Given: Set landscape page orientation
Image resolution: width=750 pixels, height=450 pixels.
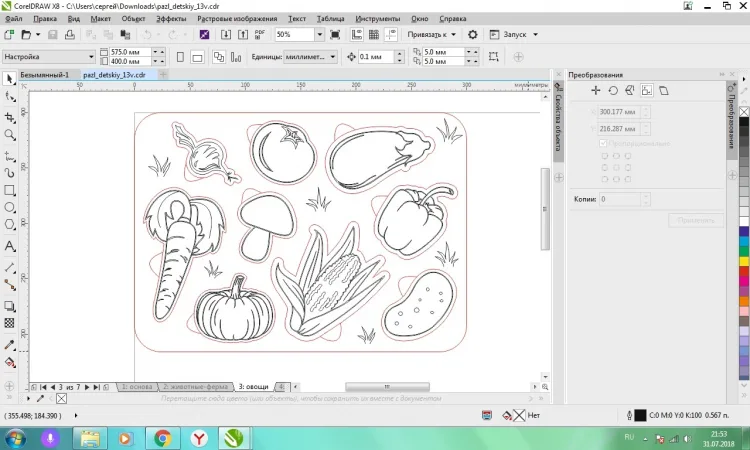Looking at the screenshot, I should coord(197,57).
